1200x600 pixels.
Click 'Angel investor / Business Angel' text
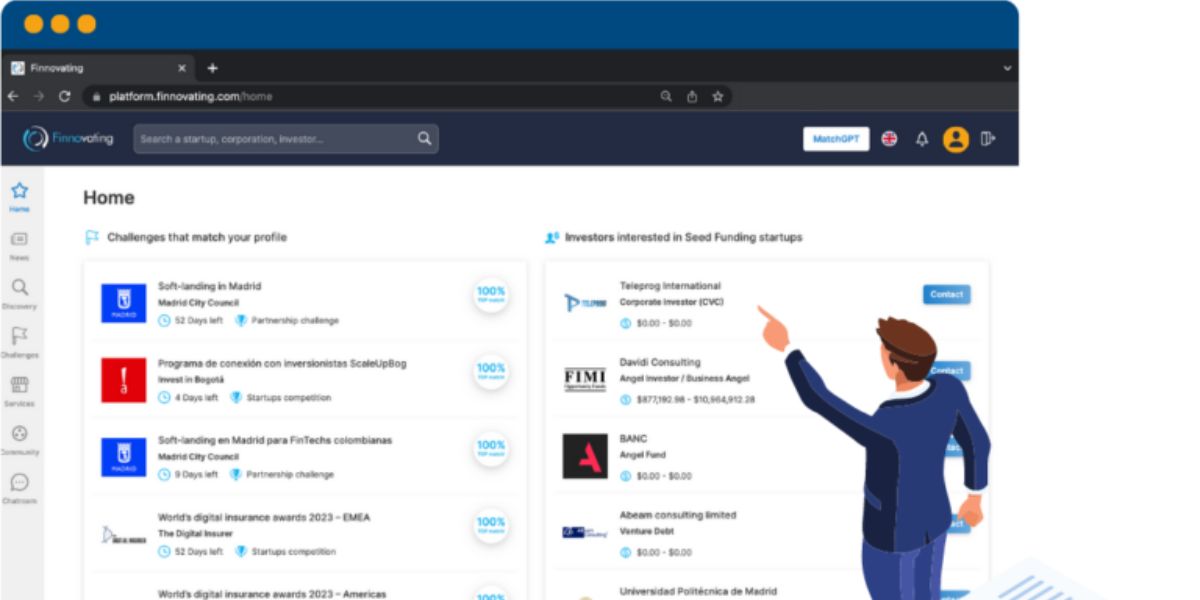click(684, 379)
